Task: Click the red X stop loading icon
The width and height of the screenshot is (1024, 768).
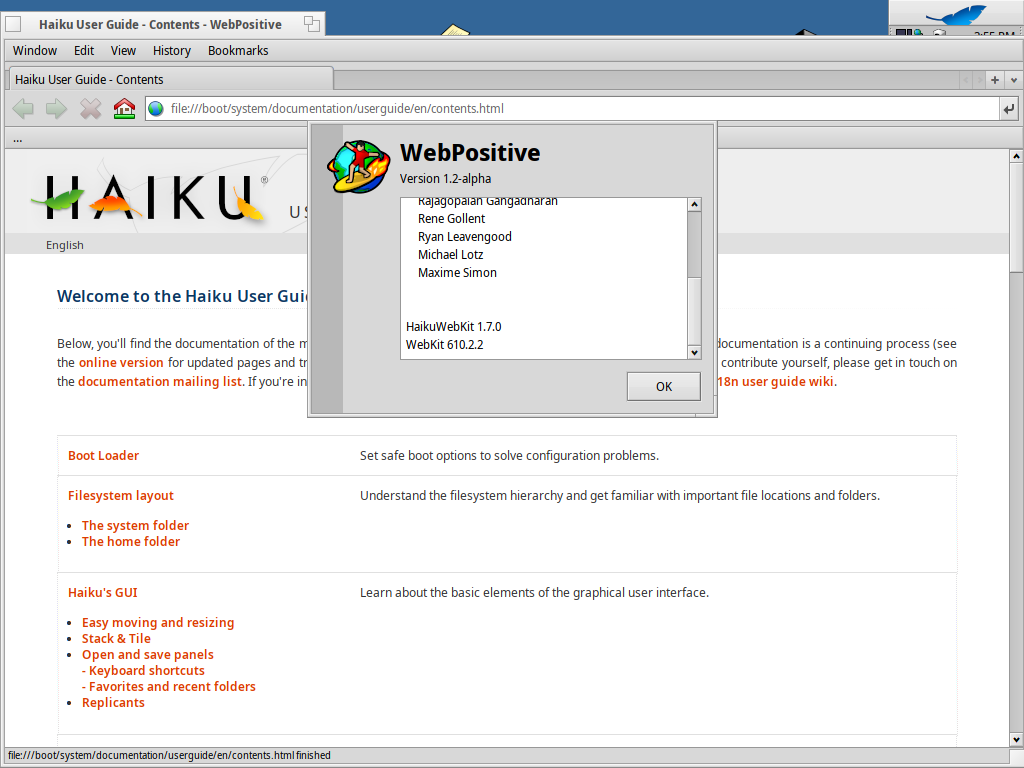Action: 90,108
